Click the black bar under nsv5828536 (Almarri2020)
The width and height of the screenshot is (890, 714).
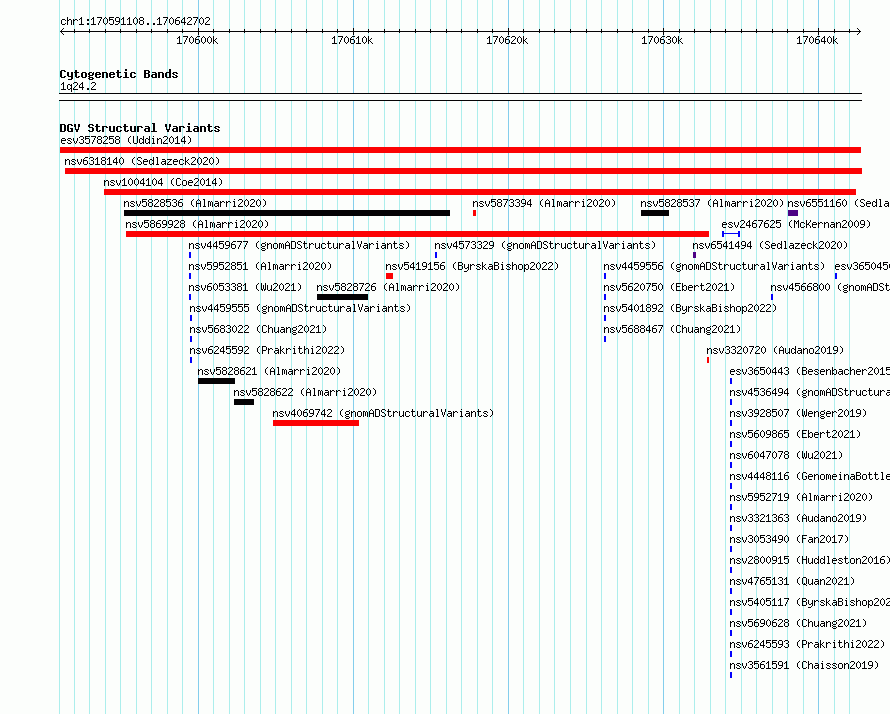287,213
